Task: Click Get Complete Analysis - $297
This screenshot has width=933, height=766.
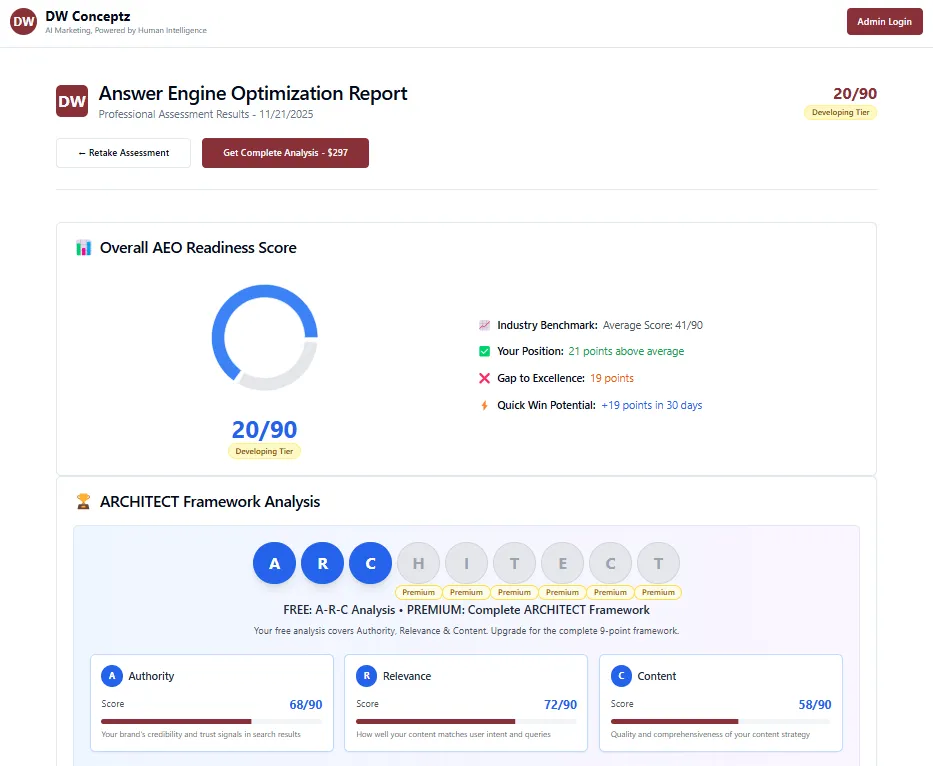Action: [x=285, y=153]
